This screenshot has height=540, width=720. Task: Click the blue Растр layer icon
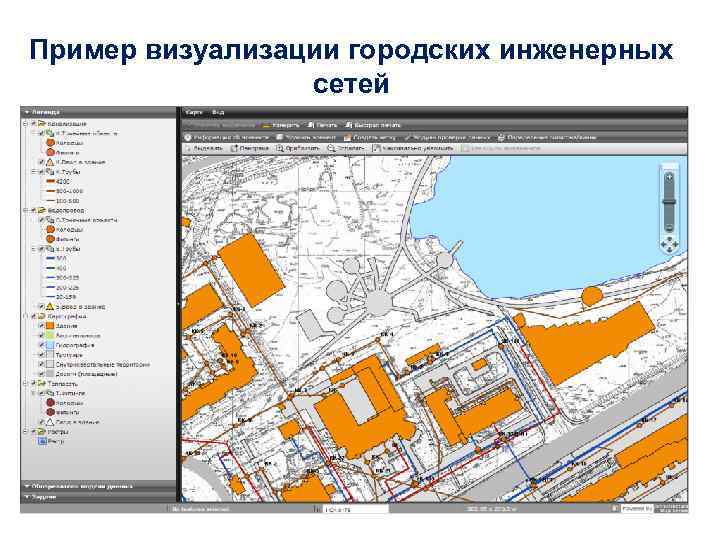click(42, 441)
